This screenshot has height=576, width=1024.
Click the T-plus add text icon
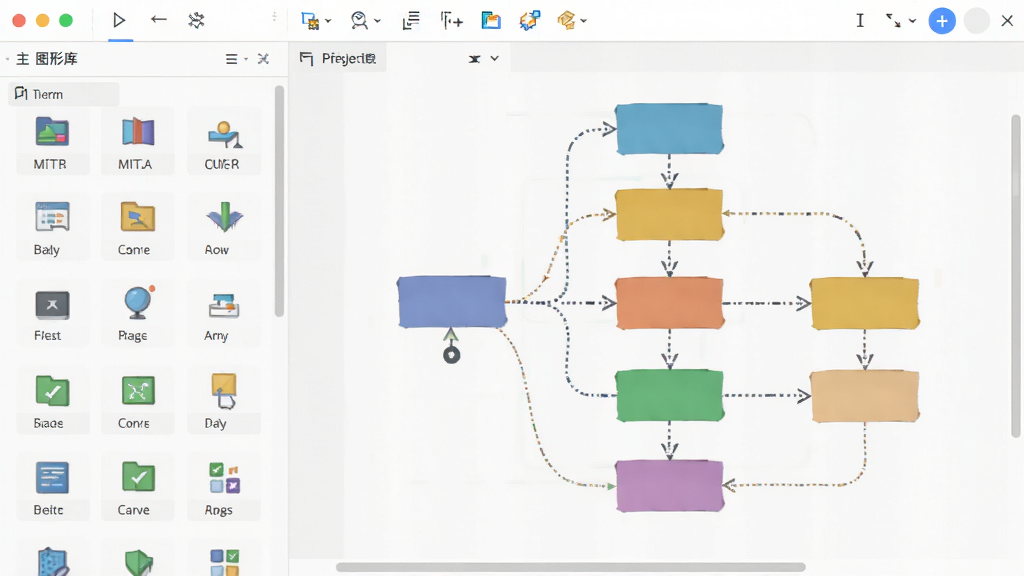pyautogui.click(x=451, y=21)
